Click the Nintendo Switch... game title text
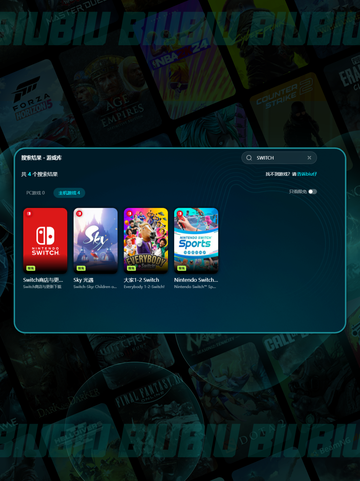Screen dimensions: 360x481 (x=196, y=280)
